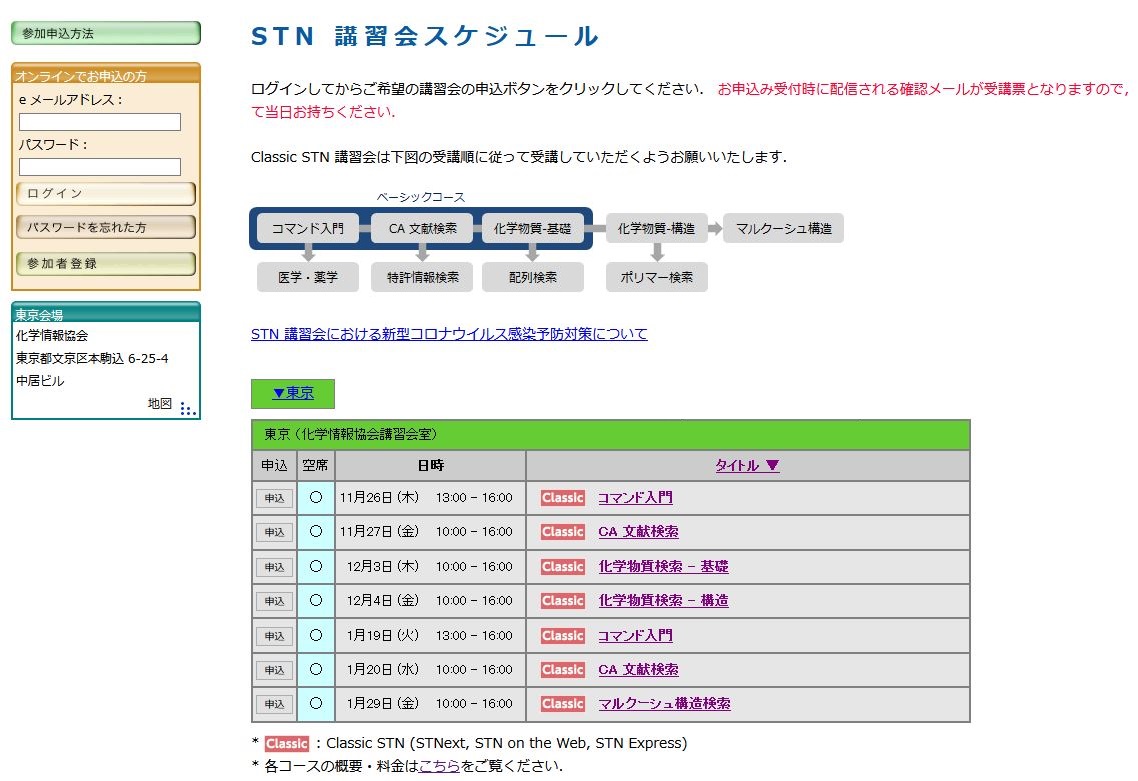Click the Classic badge in the 1月20日 row

562,670
